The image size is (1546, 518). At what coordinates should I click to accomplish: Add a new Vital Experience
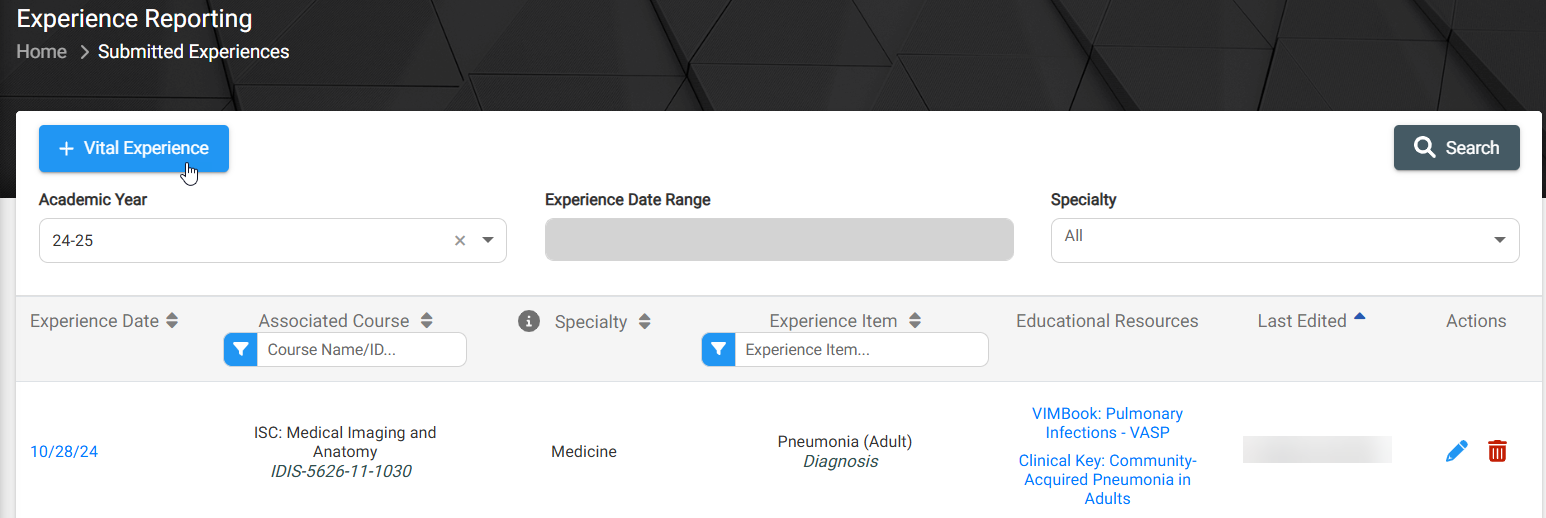(134, 148)
